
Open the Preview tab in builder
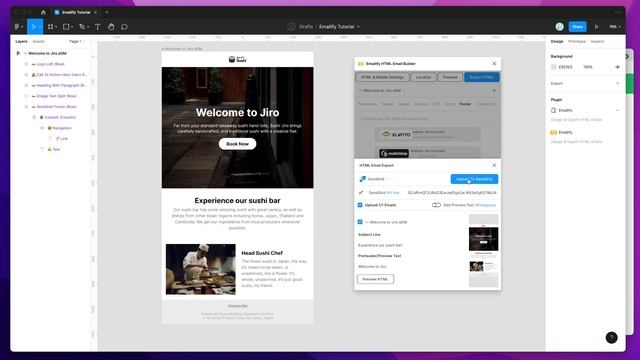450,77
